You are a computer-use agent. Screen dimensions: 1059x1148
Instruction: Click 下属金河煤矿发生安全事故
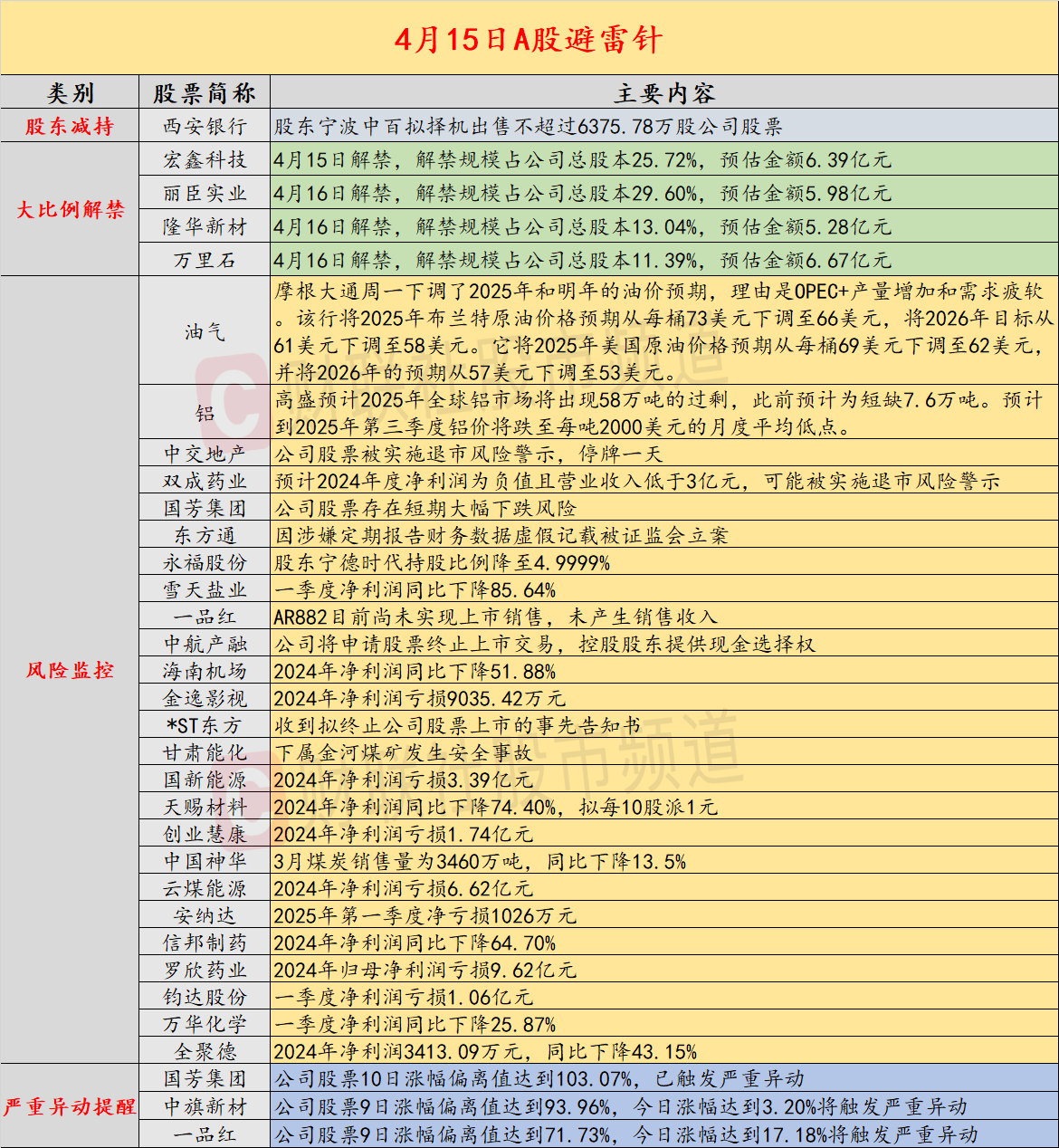point(404,752)
